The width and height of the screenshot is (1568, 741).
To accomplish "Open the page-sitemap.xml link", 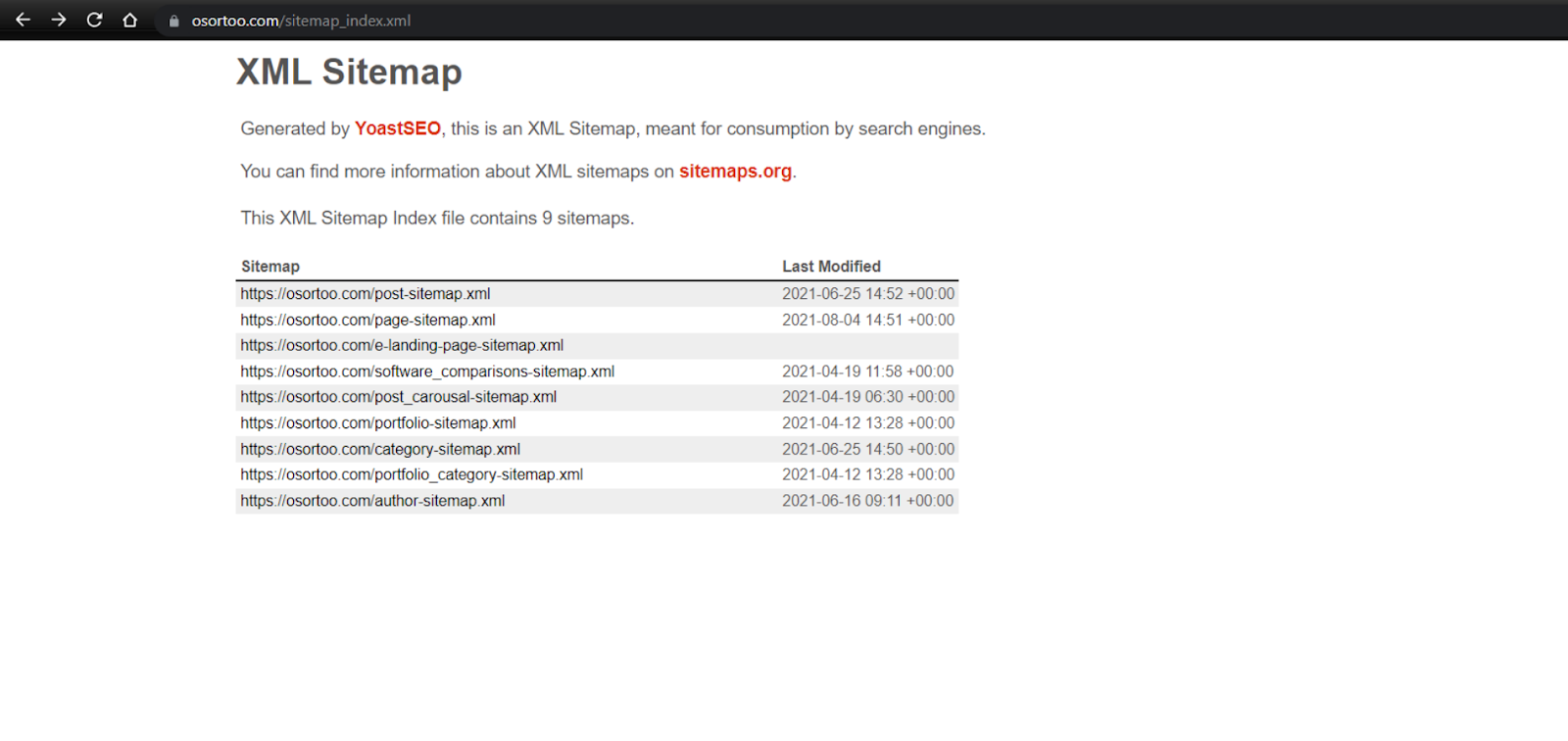I will tap(367, 320).
